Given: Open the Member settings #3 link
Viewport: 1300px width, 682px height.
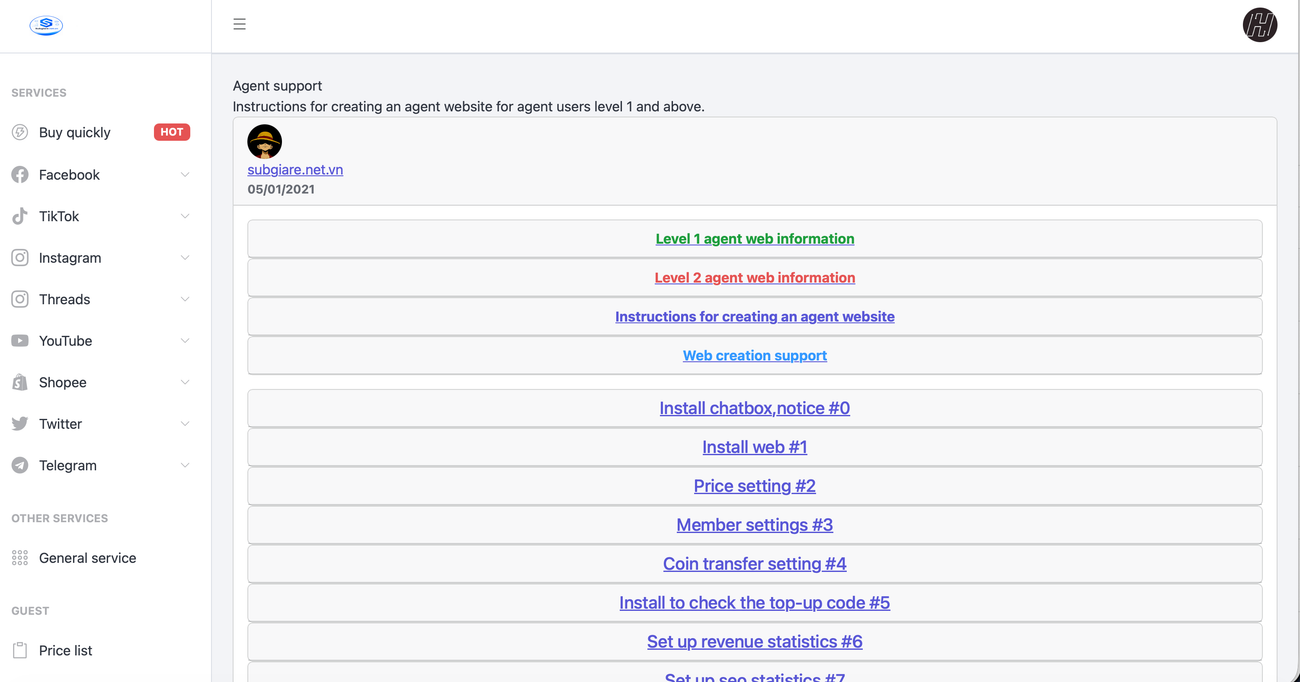Looking at the screenshot, I should [x=755, y=525].
